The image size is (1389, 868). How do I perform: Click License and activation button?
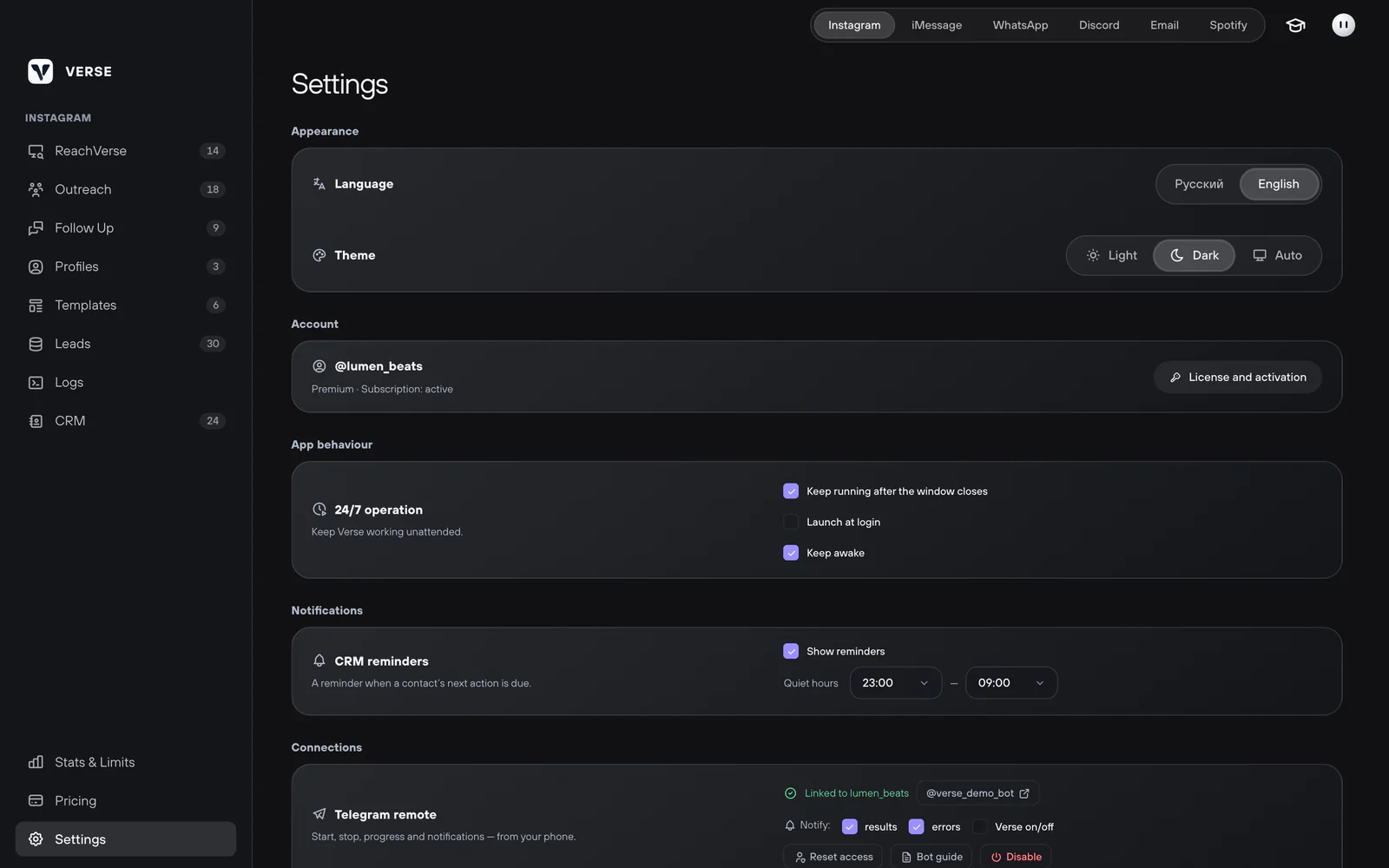coord(1238,377)
